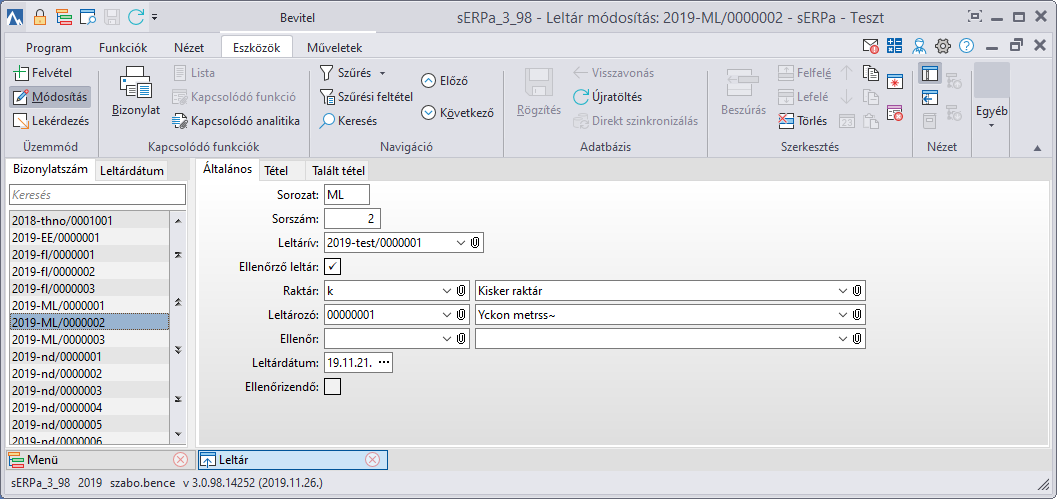This screenshot has width=1057, height=499.
Task: Jump to the last record with double-down arrow
Action: (178, 399)
